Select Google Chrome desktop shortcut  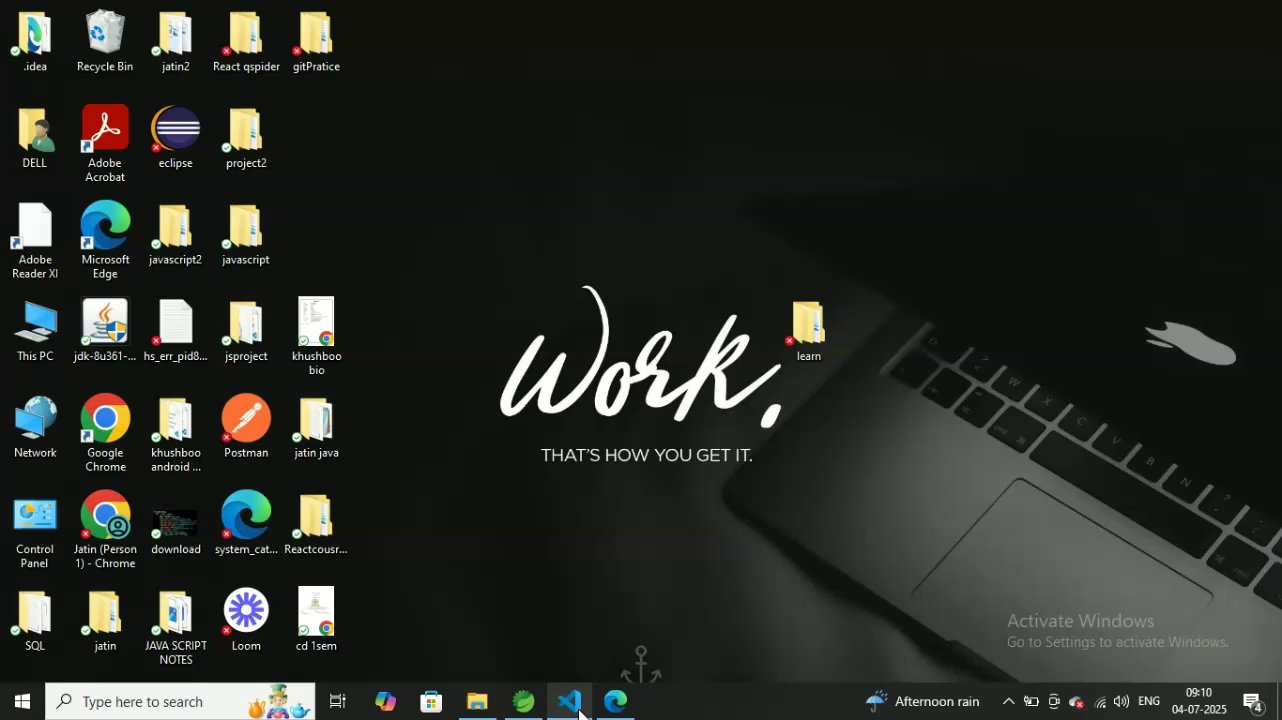pyautogui.click(x=105, y=434)
